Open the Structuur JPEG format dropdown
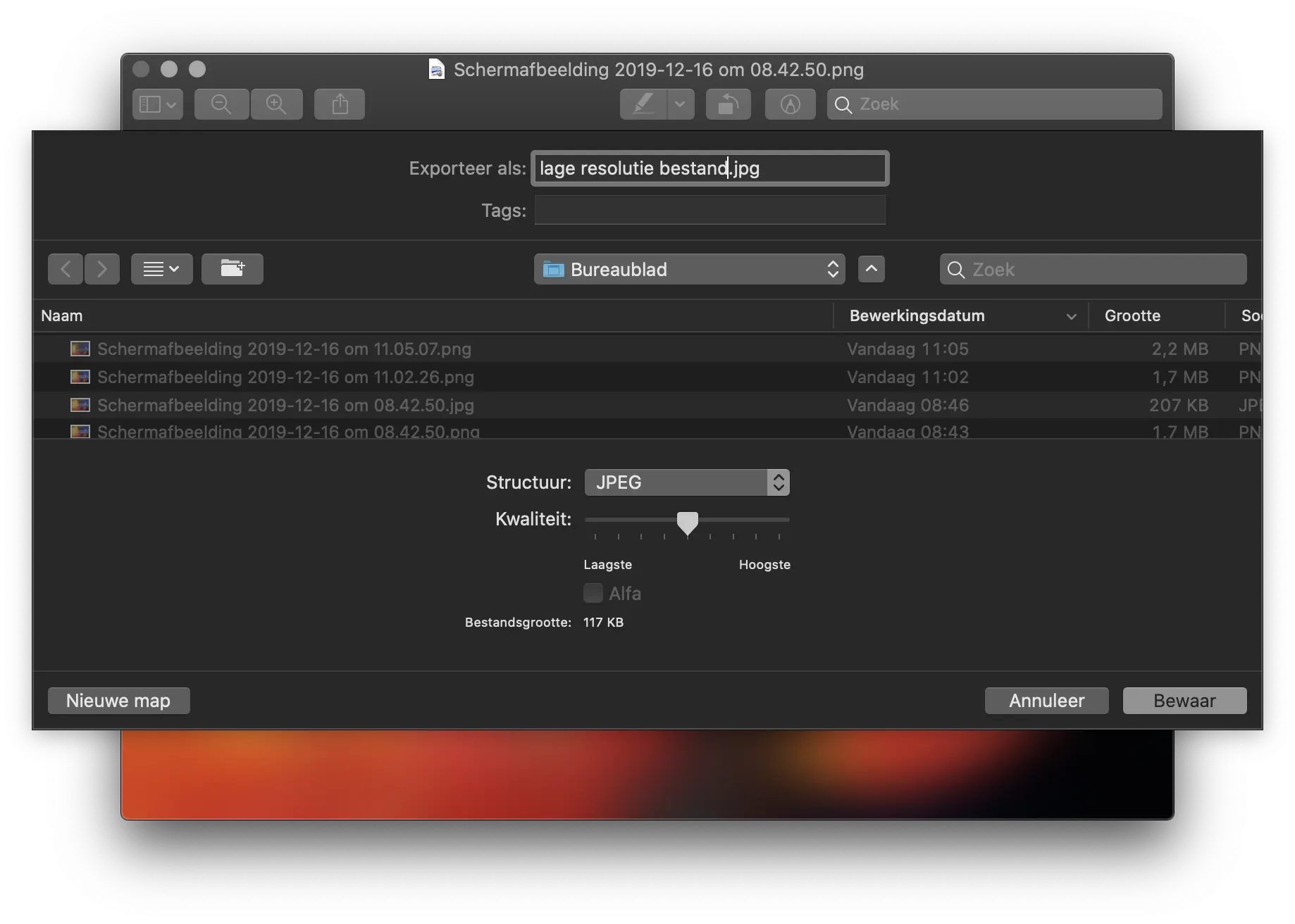 (687, 482)
